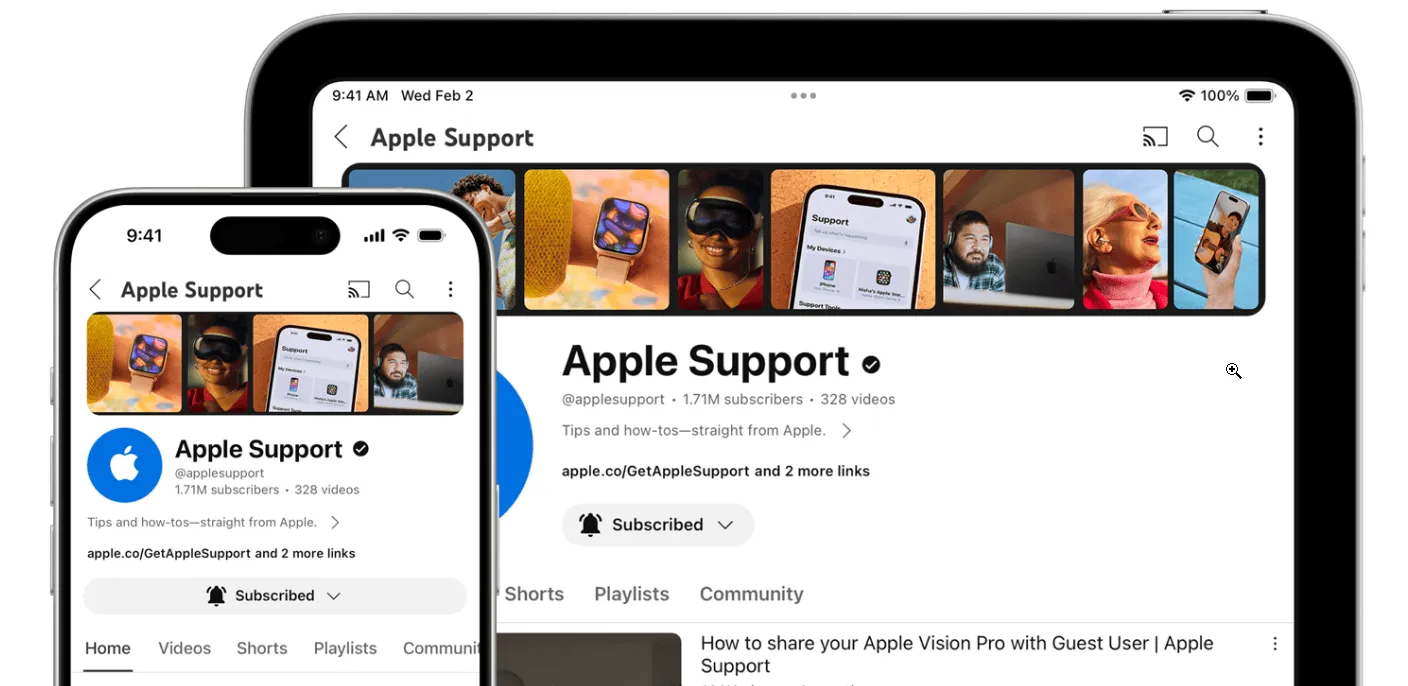Open apple.co/GetAppleSupport link on iPad
The width and height of the screenshot is (1408, 686).
pyautogui.click(x=655, y=471)
